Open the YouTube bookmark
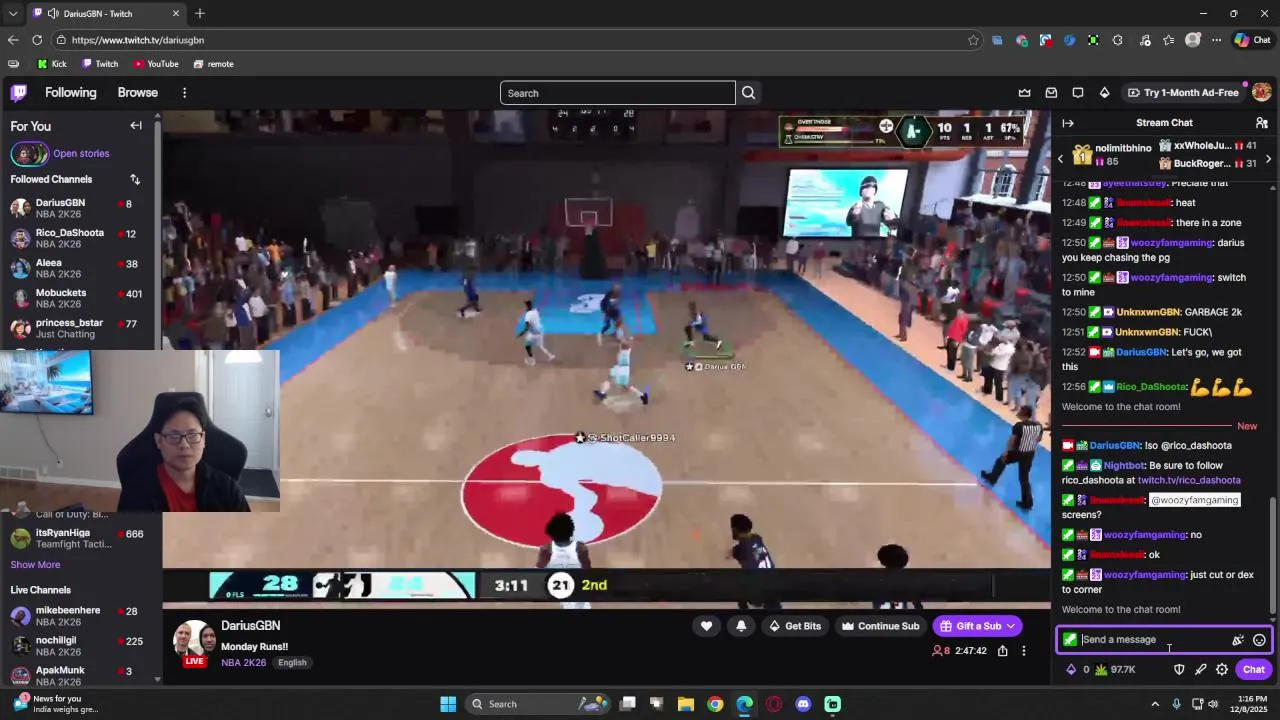1280x720 pixels. [x=155, y=64]
